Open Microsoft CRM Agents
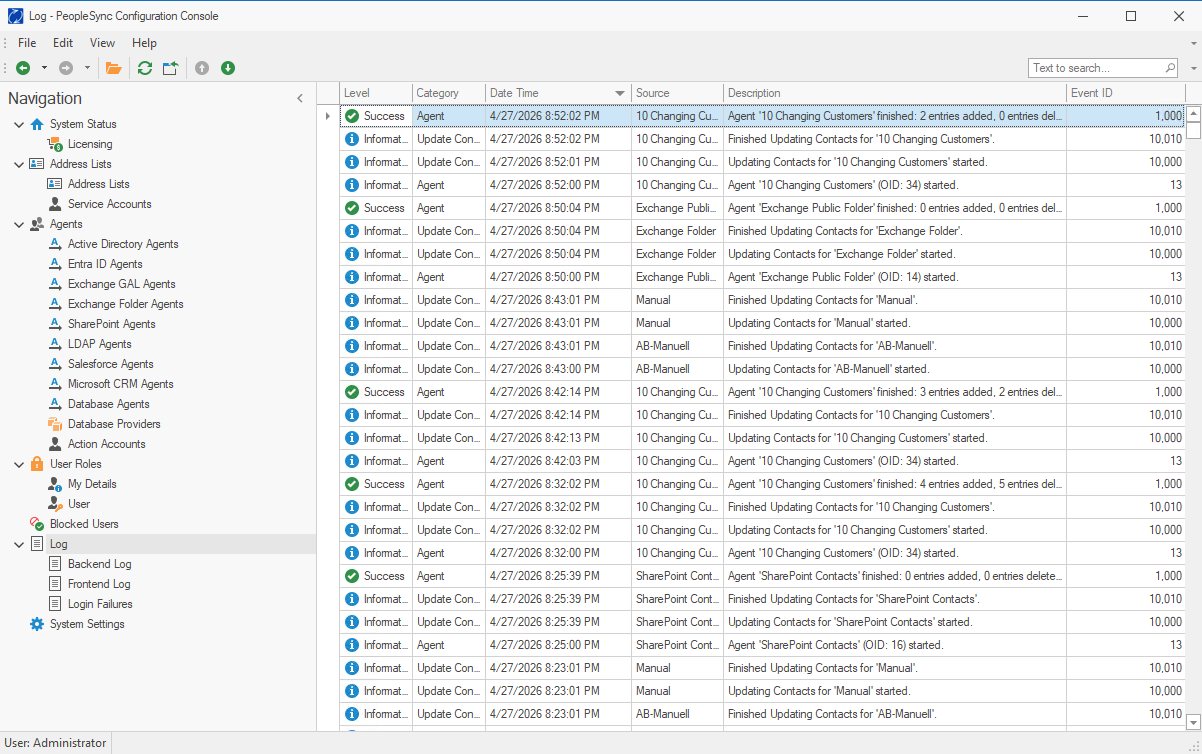This screenshot has height=754, width=1202. click(x=121, y=384)
